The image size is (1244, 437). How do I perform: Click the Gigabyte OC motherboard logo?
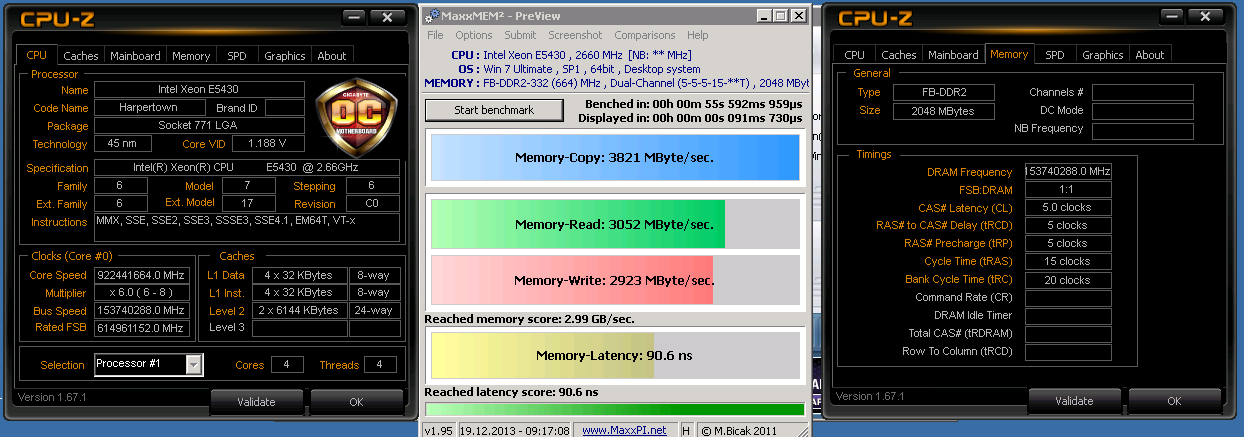355,117
